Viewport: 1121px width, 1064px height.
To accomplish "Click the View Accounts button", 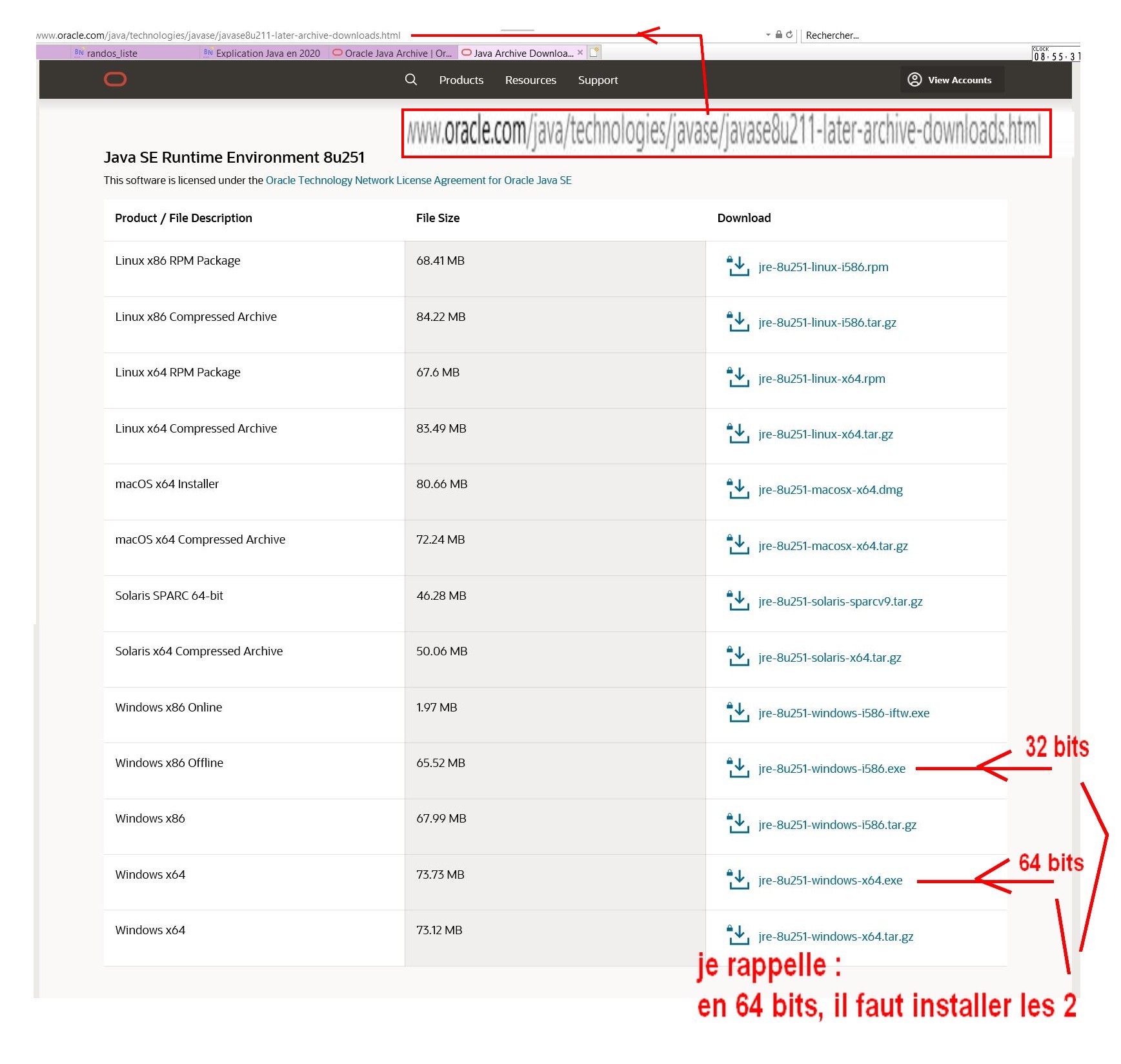I will point(952,80).
